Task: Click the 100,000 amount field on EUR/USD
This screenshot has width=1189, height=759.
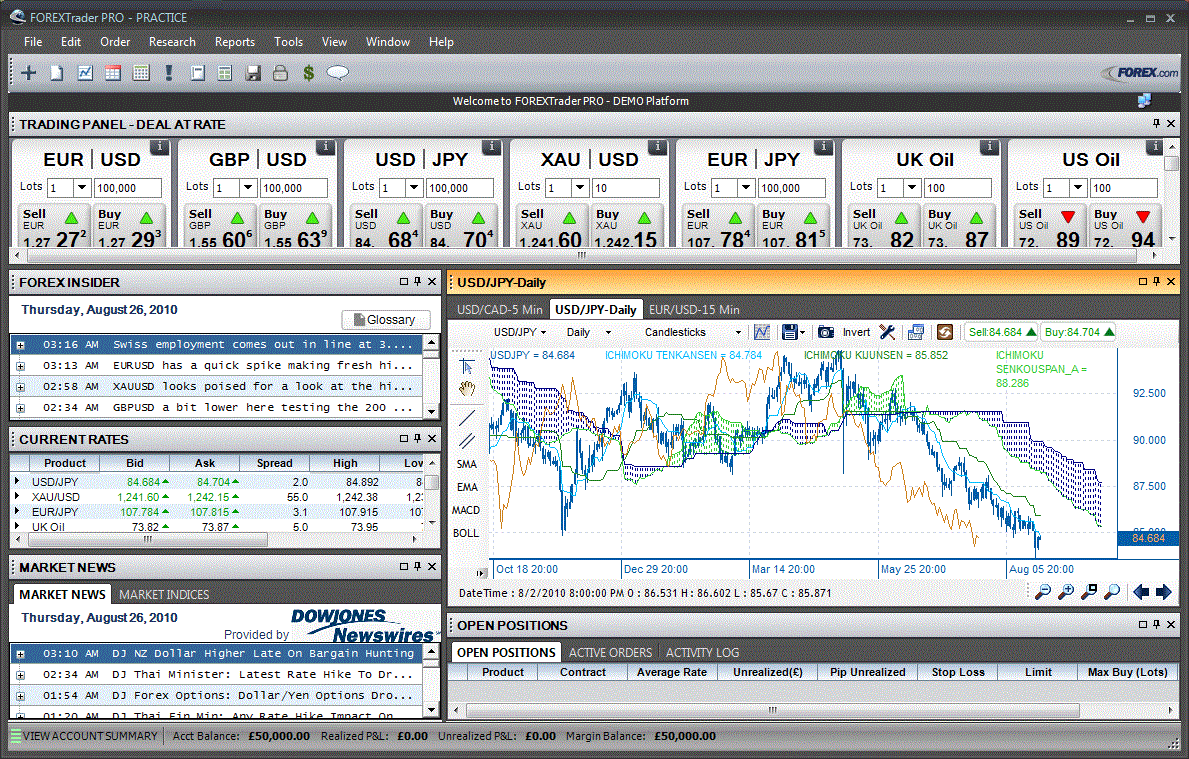Action: pyautogui.click(x=128, y=187)
